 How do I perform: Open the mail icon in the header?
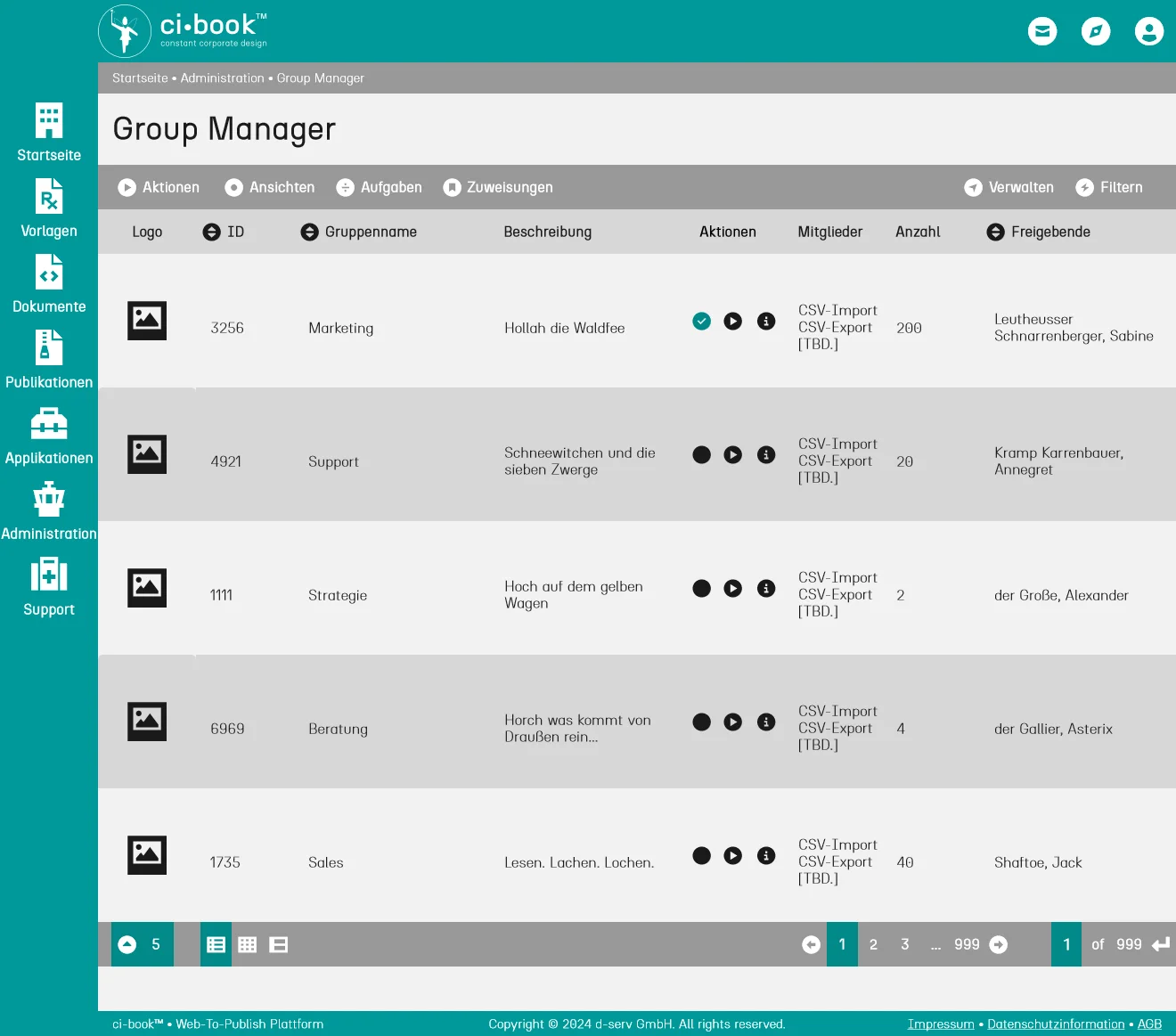(1042, 31)
